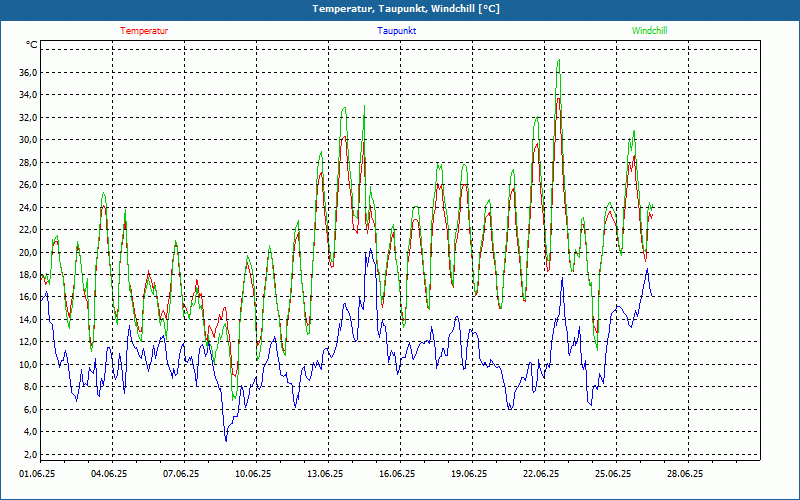Click the 22.06.25 date label
Image resolution: width=800 pixels, height=500 pixels.
click(x=541, y=474)
